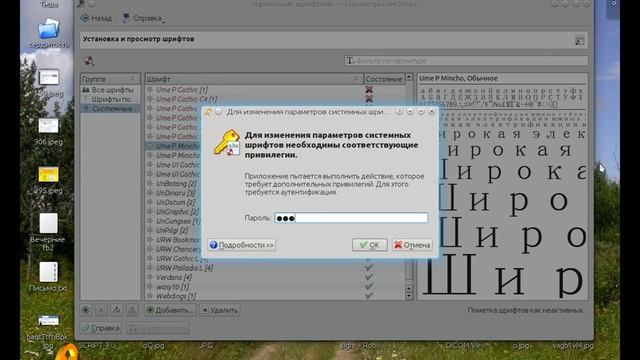640x360 pixels.
Task: Sort by the Состояние column header
Action: 384,79
